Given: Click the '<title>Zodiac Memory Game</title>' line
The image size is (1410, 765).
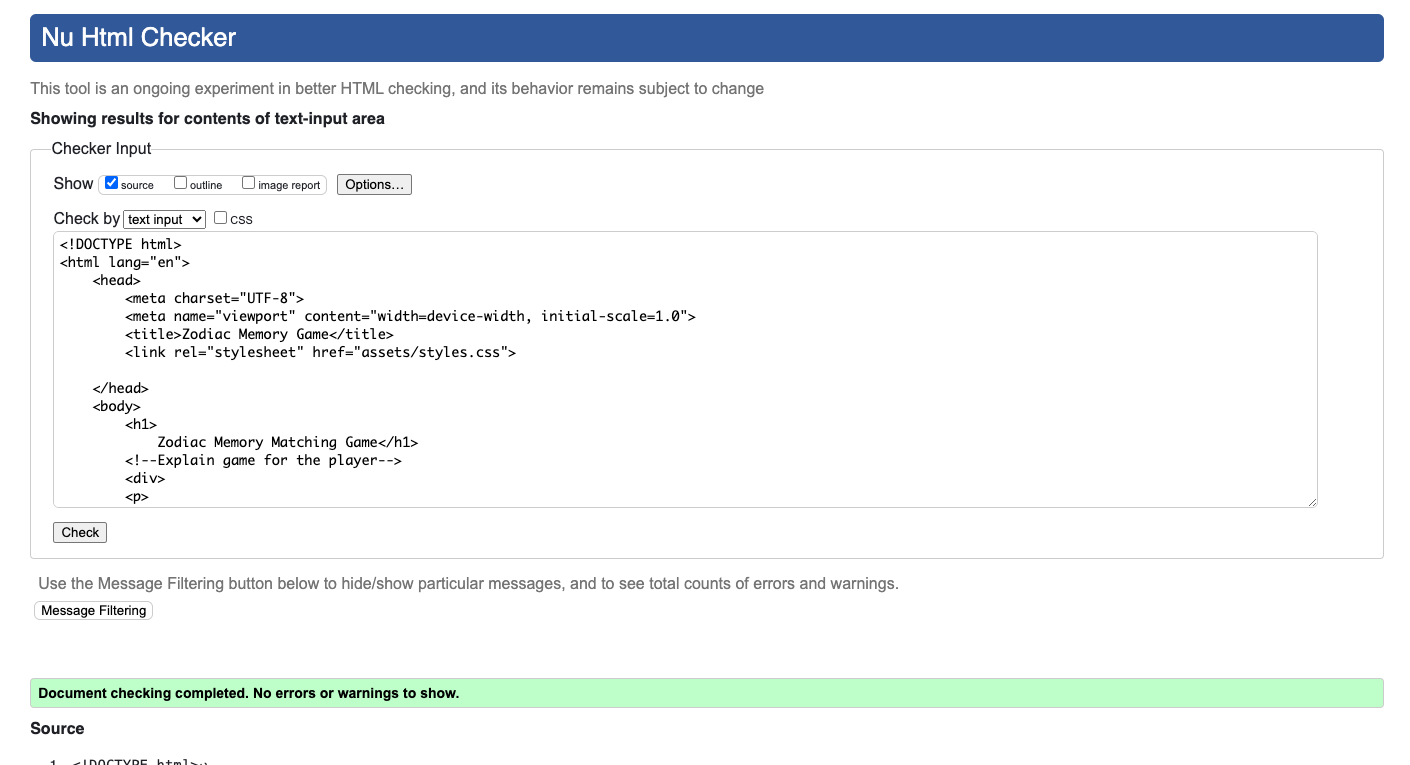Looking at the screenshot, I should point(260,334).
